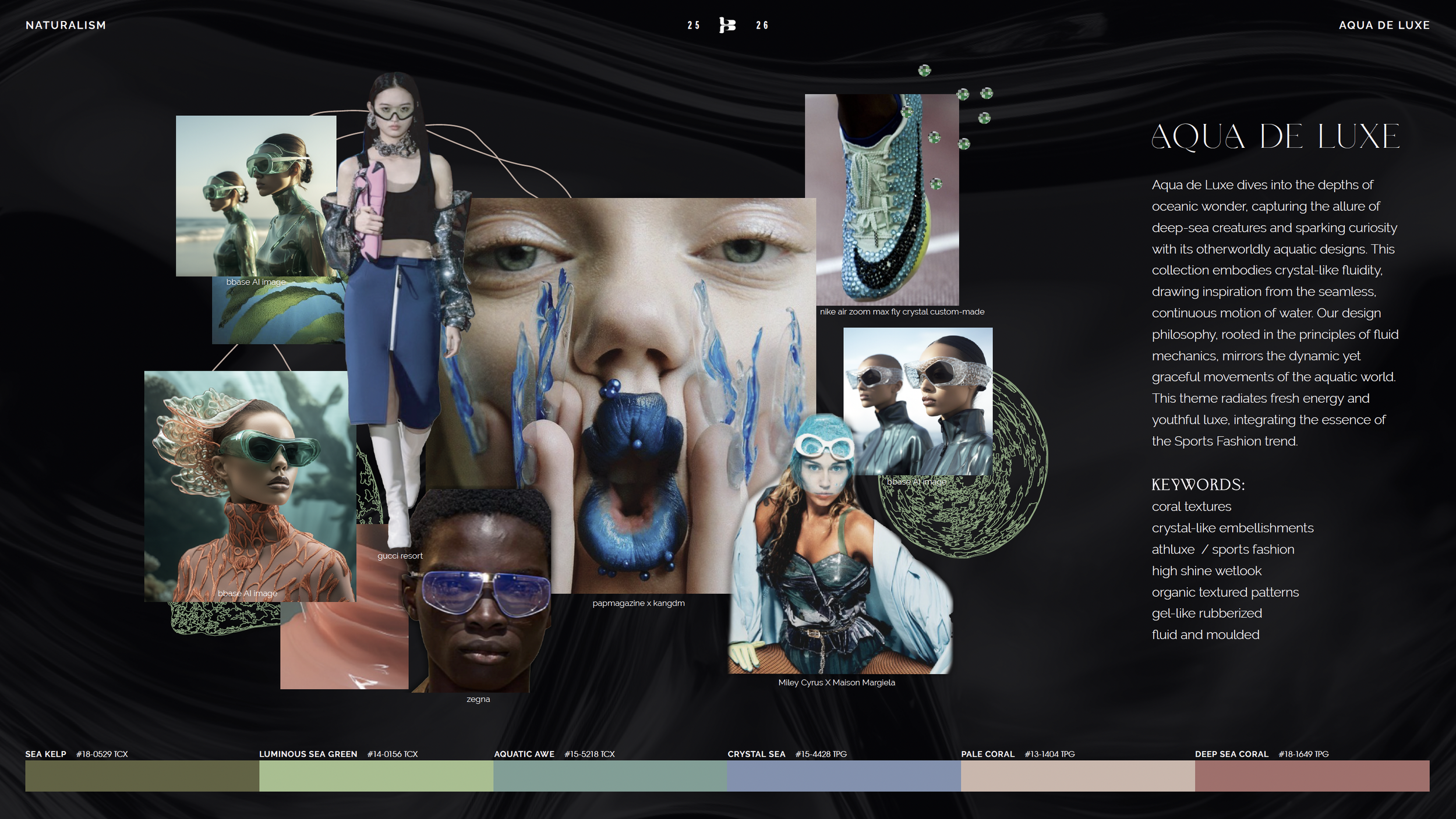
Task: Open the crystal Nike sneaker image
Action: point(882,200)
